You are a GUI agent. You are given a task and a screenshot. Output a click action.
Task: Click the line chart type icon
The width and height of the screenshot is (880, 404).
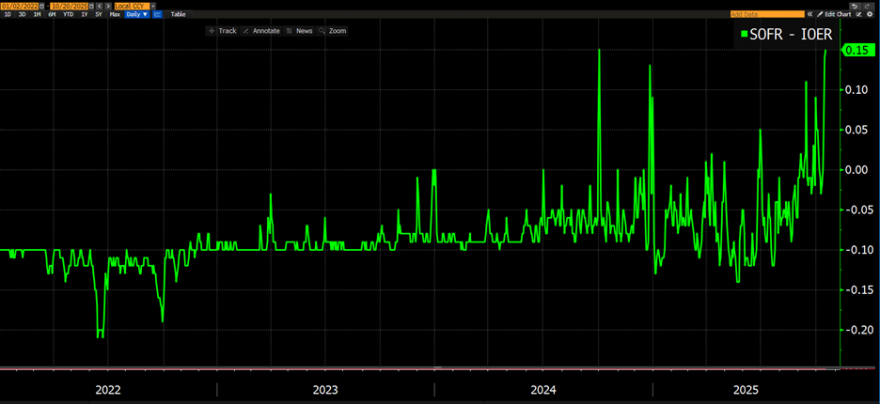pyautogui.click(x=158, y=14)
